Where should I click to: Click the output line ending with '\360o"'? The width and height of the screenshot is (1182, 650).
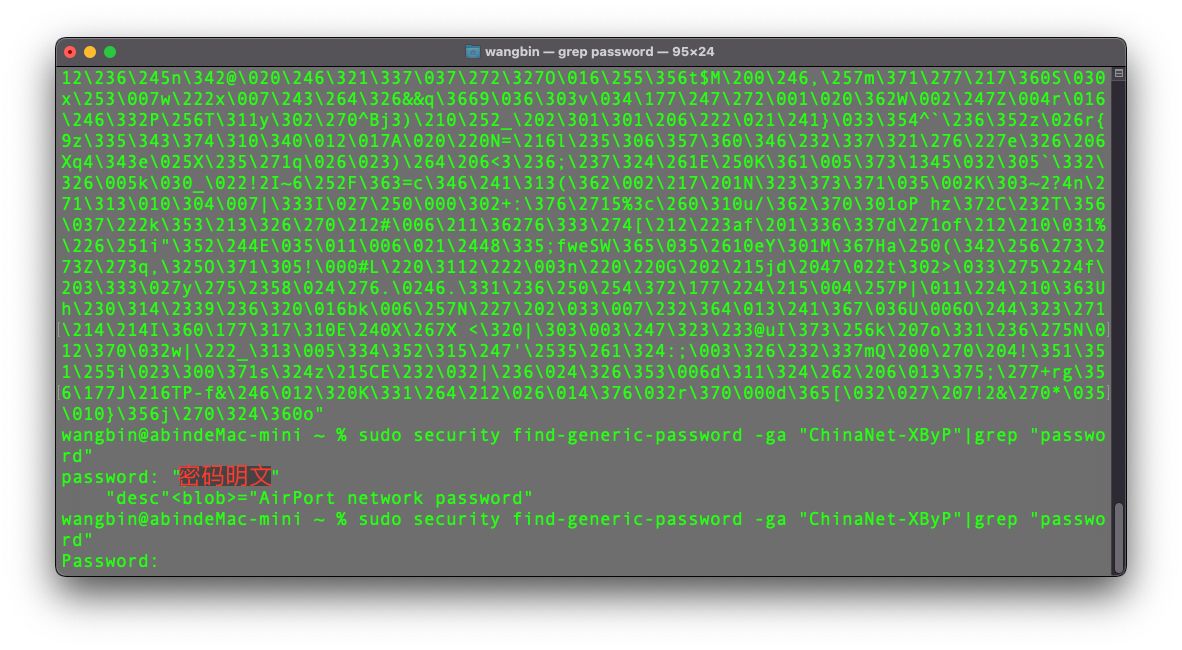click(x=193, y=414)
